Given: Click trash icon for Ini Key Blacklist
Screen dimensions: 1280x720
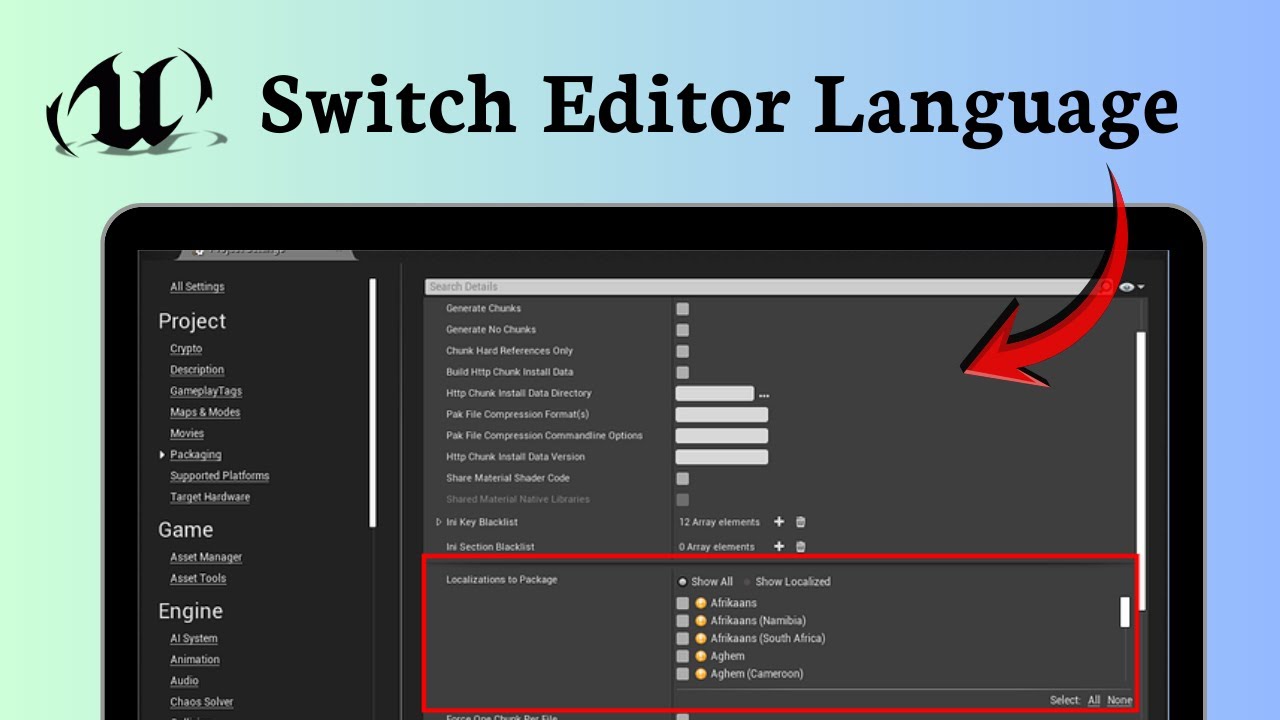Looking at the screenshot, I should pos(800,522).
